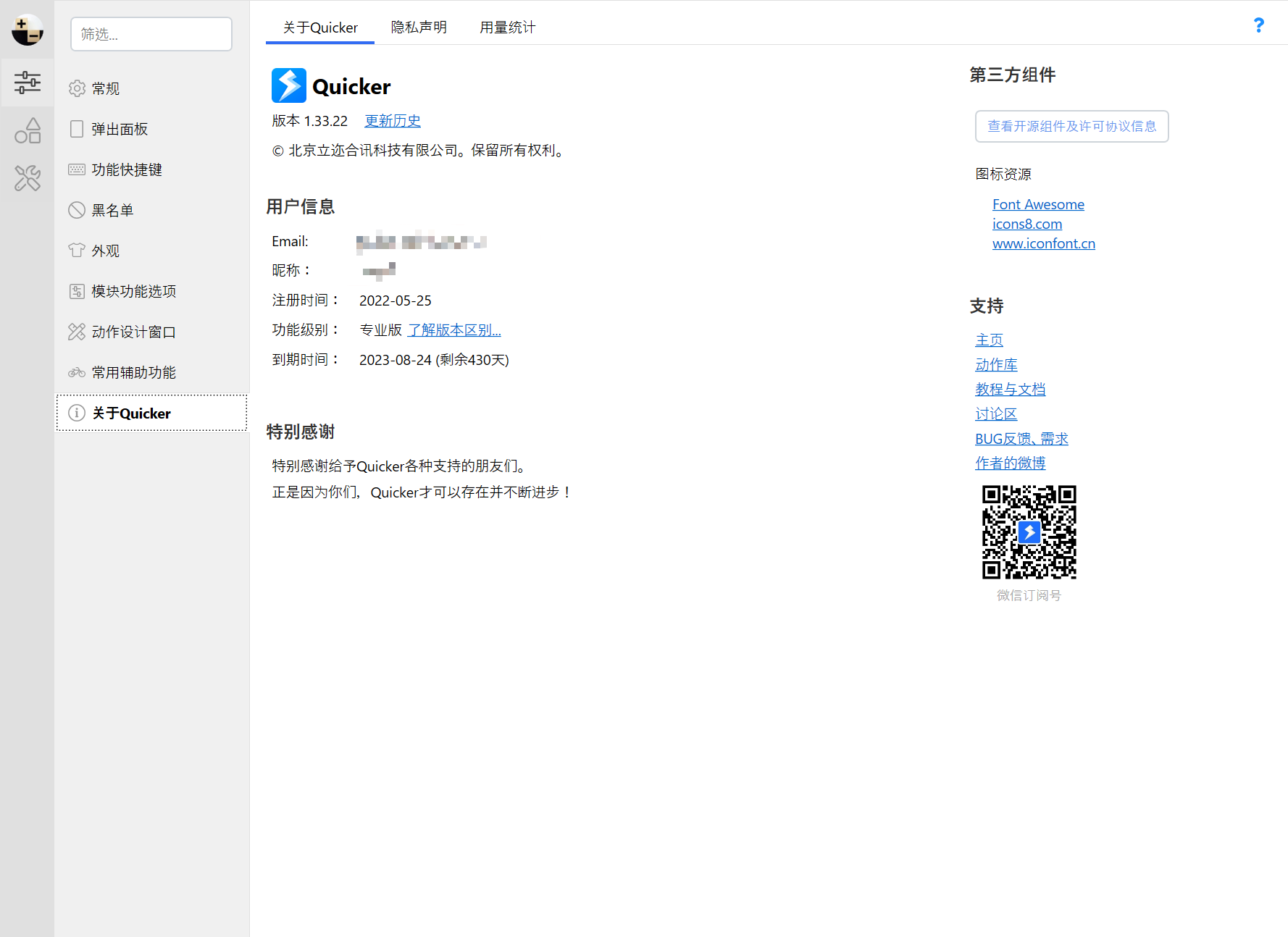
Task: Click the panel icon next to 弹出面板
Action: (77, 129)
